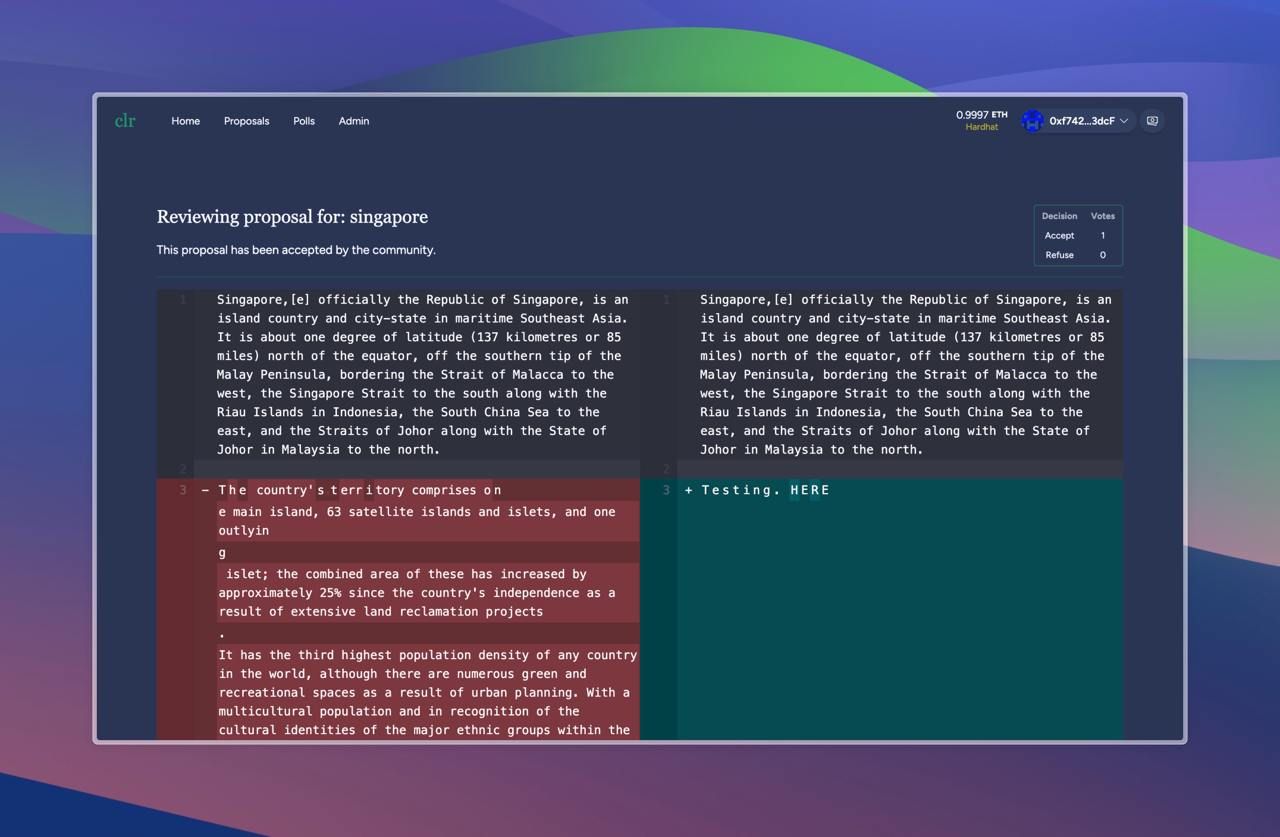Image resolution: width=1280 pixels, height=837 pixels.
Task: Open the 0xf742...3dcF account dropdown
Action: [x=1078, y=121]
